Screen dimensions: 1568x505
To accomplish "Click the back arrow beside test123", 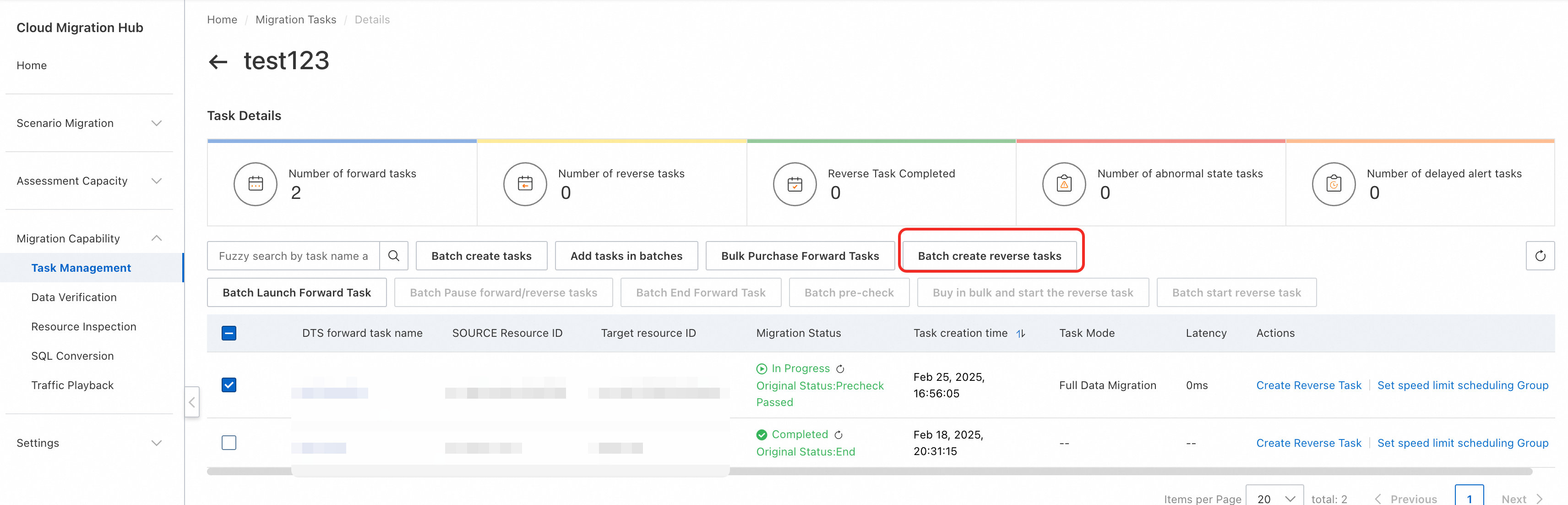I will tap(218, 61).
